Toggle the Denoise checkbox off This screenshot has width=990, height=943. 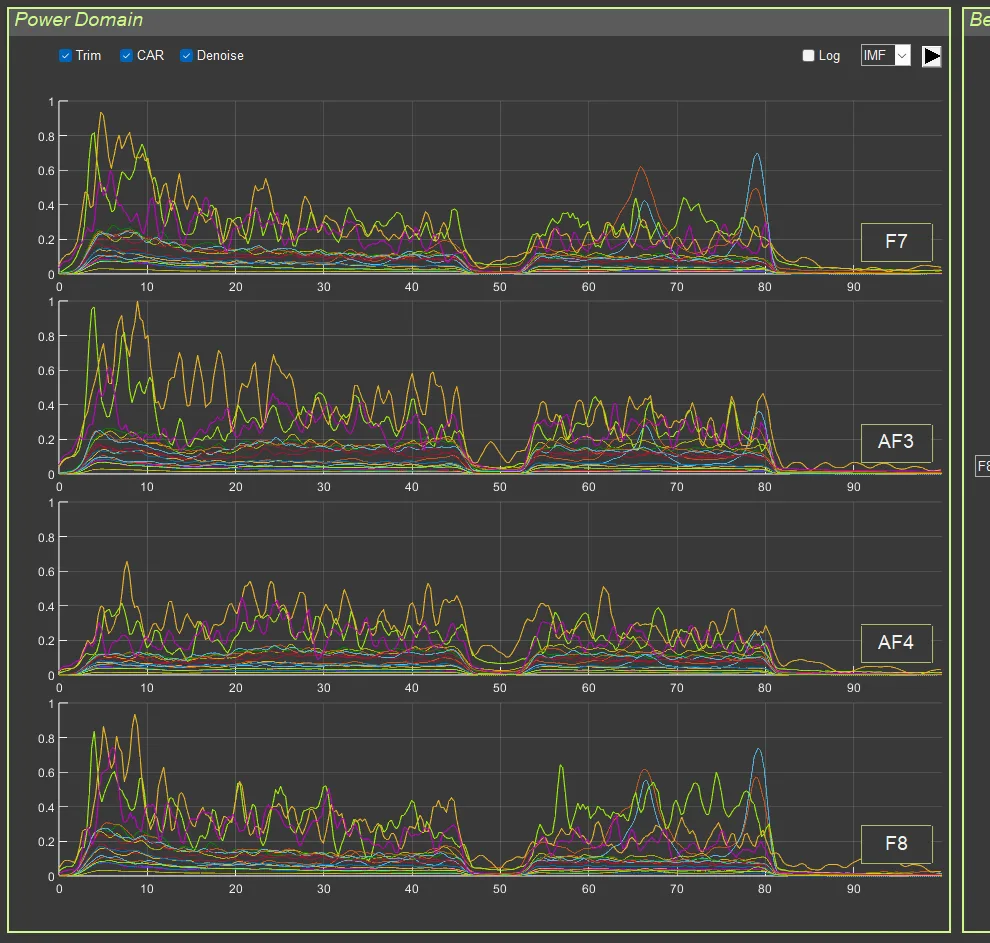(x=187, y=56)
